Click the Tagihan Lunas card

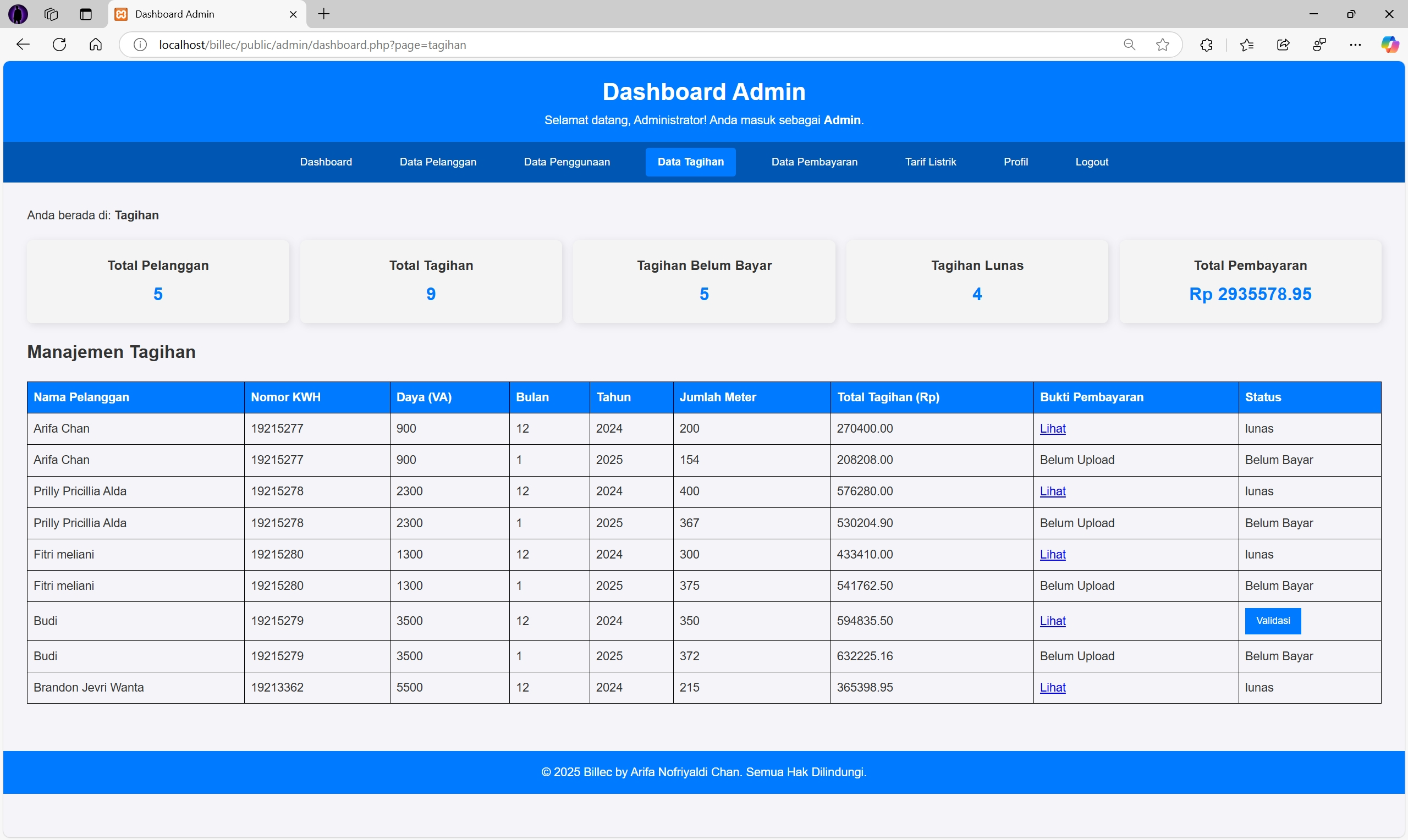pyautogui.click(x=977, y=282)
